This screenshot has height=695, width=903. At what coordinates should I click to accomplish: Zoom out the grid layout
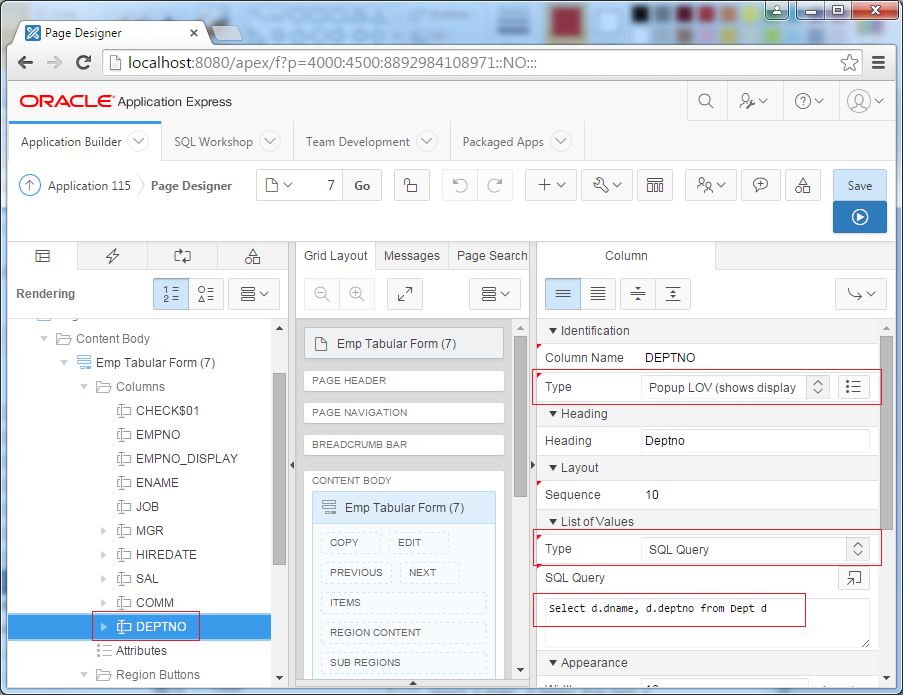coord(322,294)
